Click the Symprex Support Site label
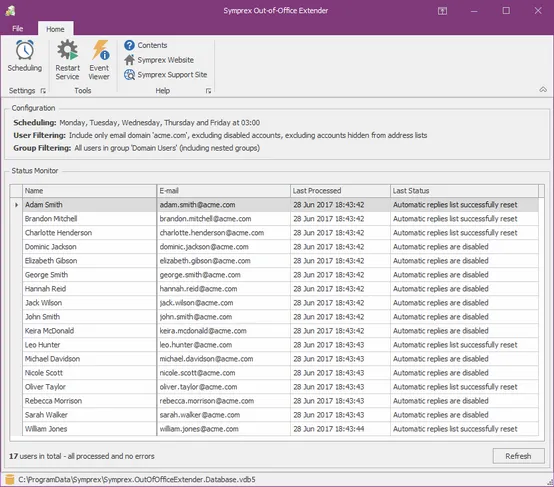554x487 pixels. coord(172,75)
